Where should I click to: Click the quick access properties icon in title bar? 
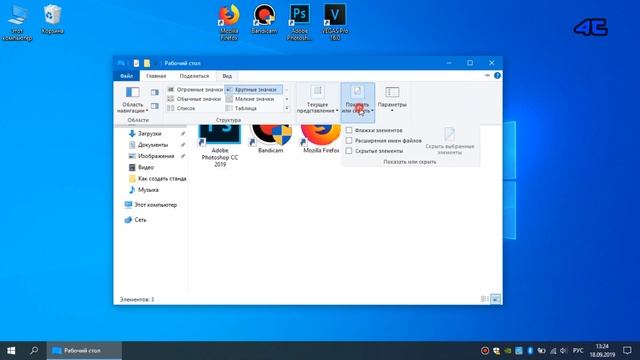(136, 63)
